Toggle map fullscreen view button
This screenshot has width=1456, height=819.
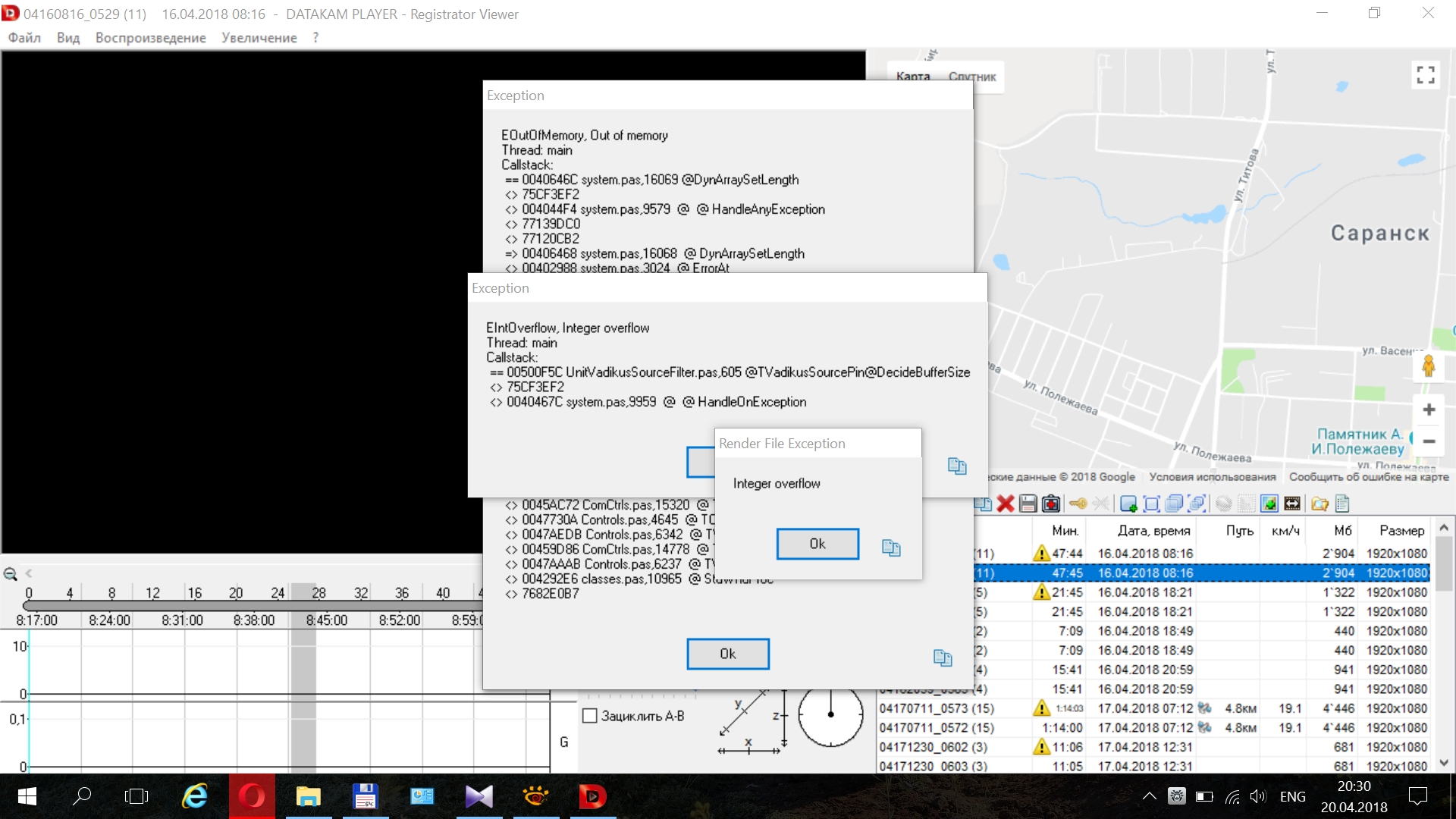(x=1426, y=74)
